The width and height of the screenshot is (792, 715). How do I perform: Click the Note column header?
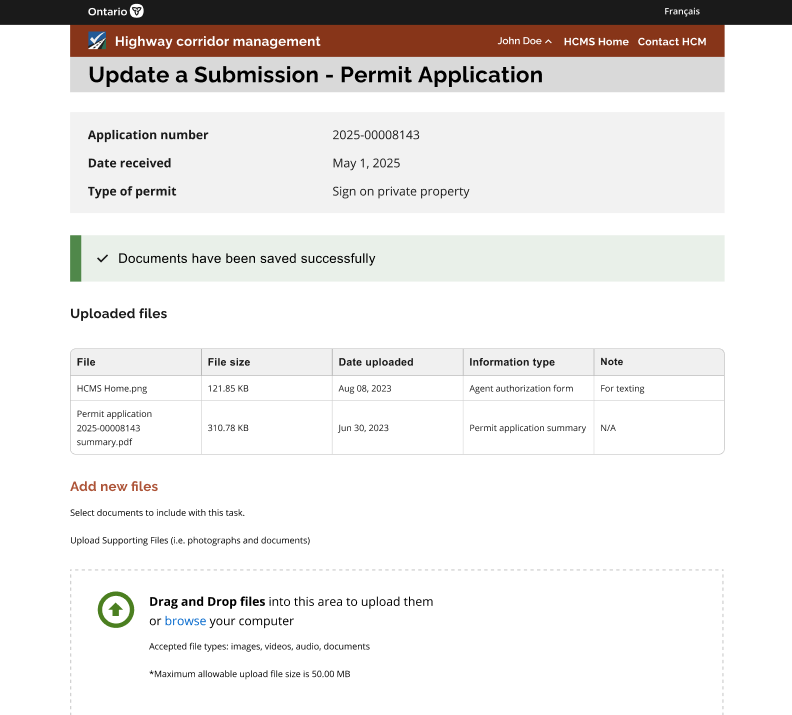611,362
